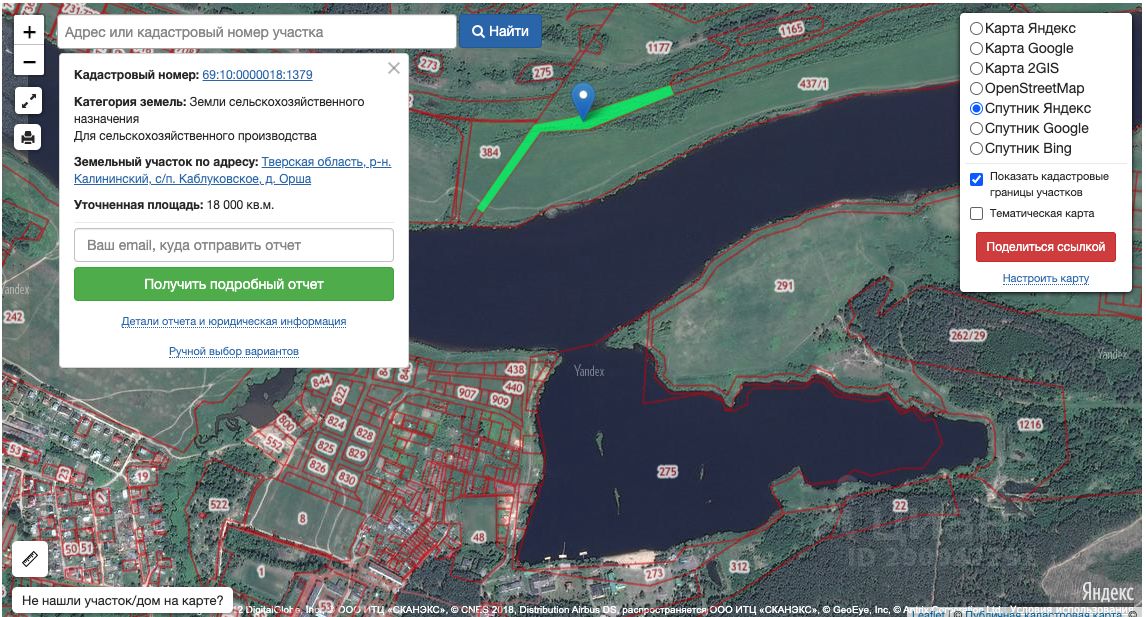
Task: Click parcel label 48 on map
Action: pos(479,537)
